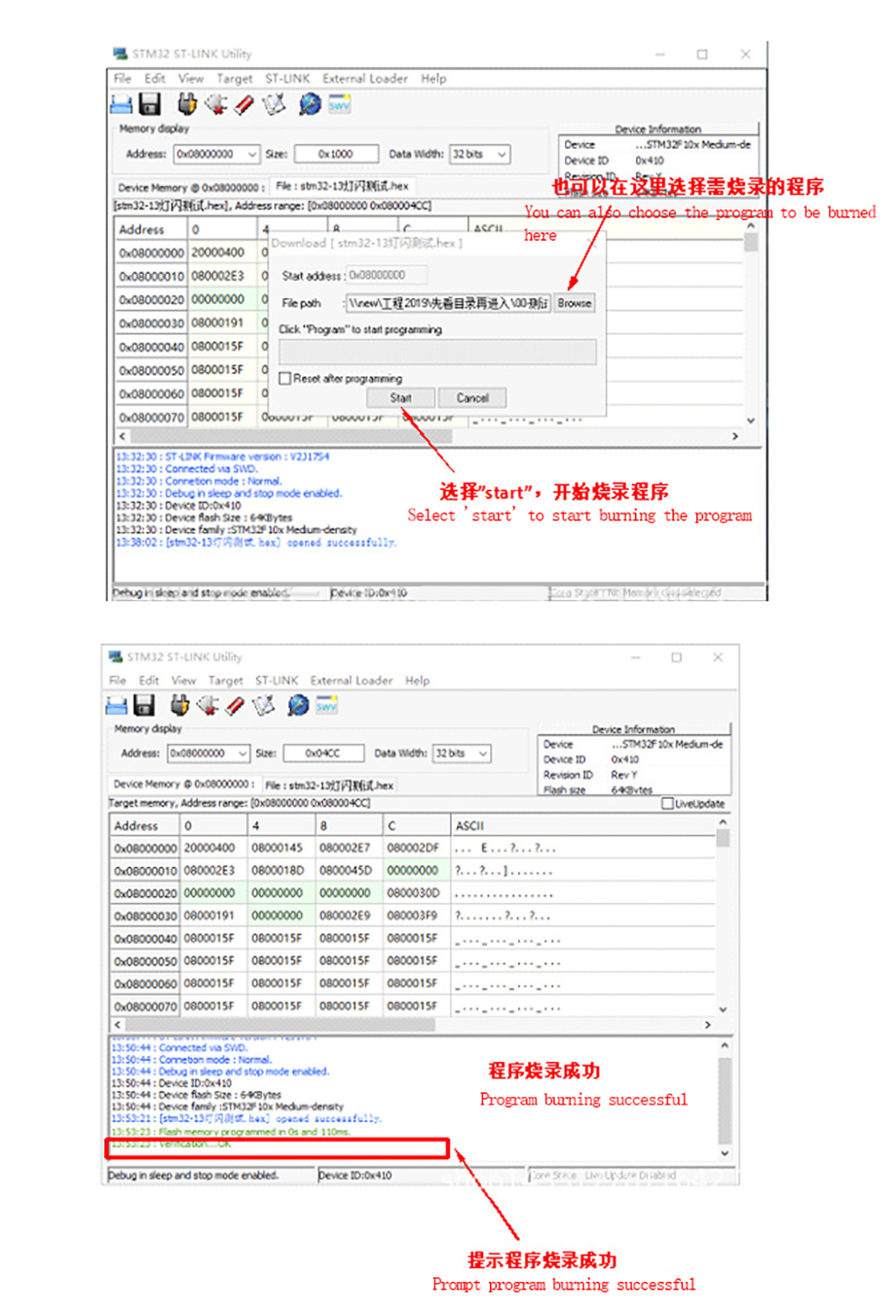The image size is (896, 1316).
Task: Click Save file icon in upper window toolbar
Action: (149, 104)
